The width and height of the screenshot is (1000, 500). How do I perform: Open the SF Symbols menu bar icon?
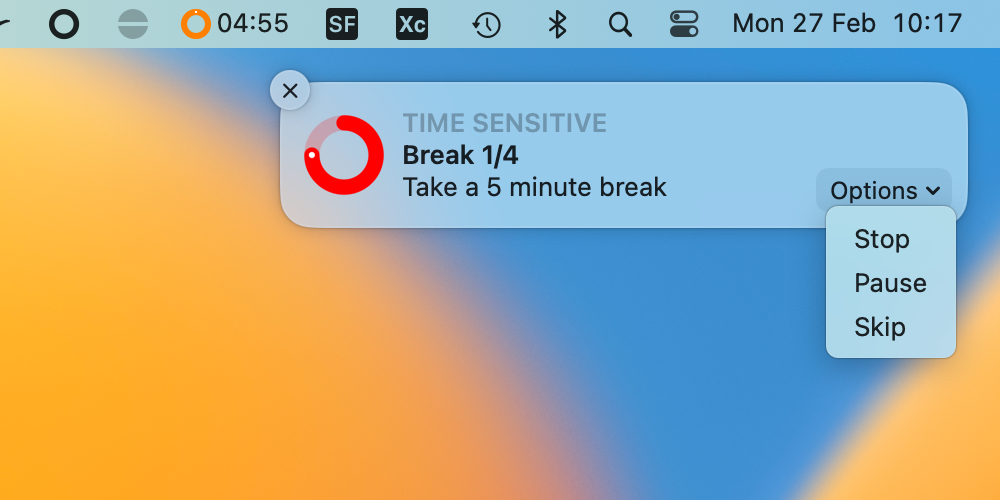pyautogui.click(x=342, y=24)
